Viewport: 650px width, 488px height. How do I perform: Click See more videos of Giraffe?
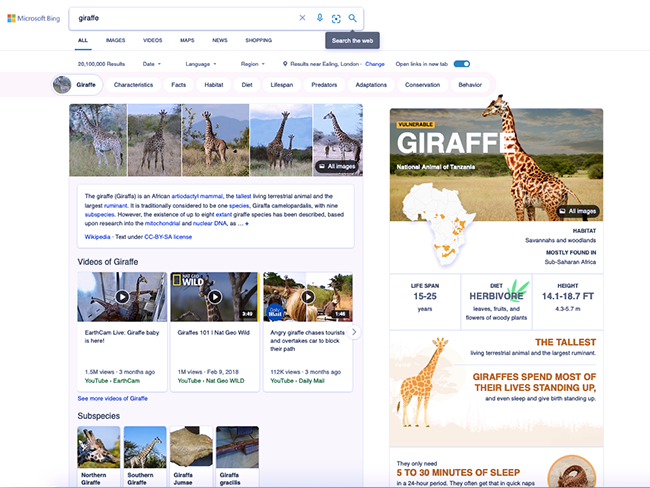(112, 398)
